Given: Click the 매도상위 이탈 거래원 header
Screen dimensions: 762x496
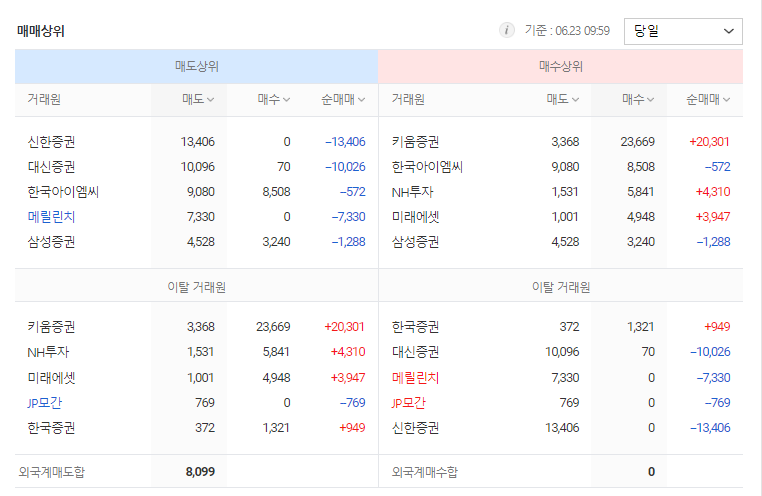Looking at the screenshot, I should point(196,287).
